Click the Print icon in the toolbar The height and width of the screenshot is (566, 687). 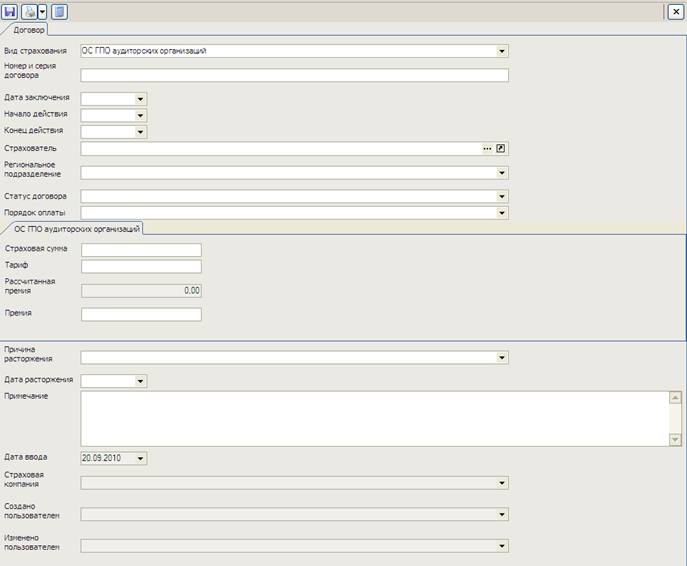click(x=30, y=11)
